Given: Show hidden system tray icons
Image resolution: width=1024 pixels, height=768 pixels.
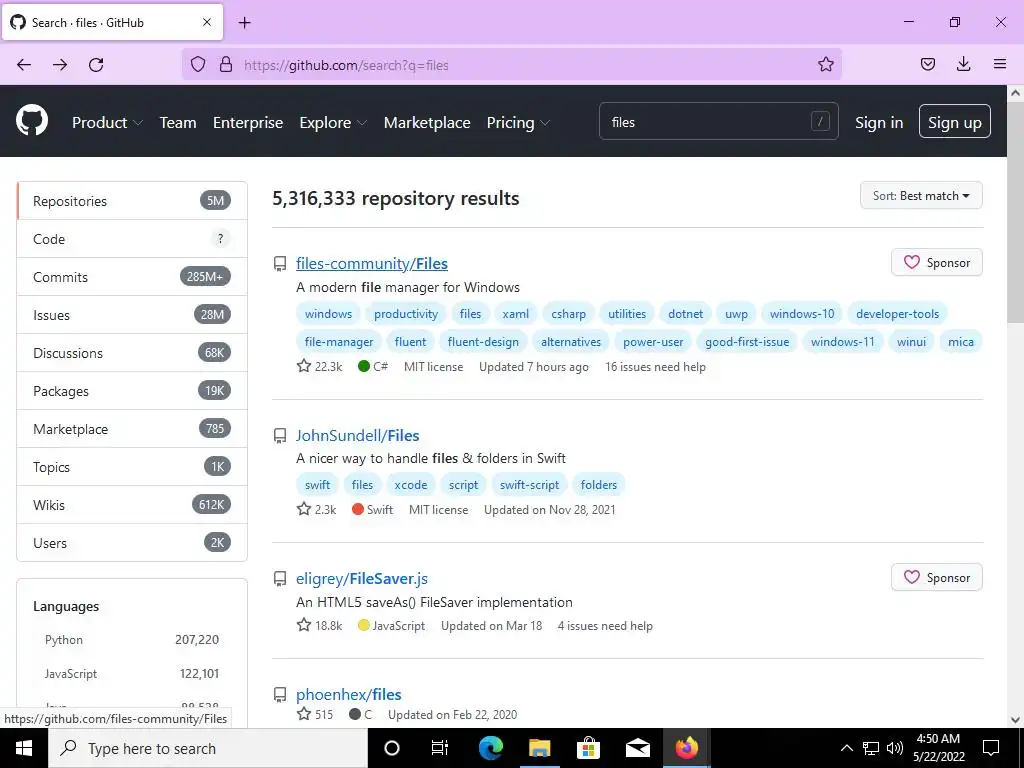Looking at the screenshot, I should [846, 748].
